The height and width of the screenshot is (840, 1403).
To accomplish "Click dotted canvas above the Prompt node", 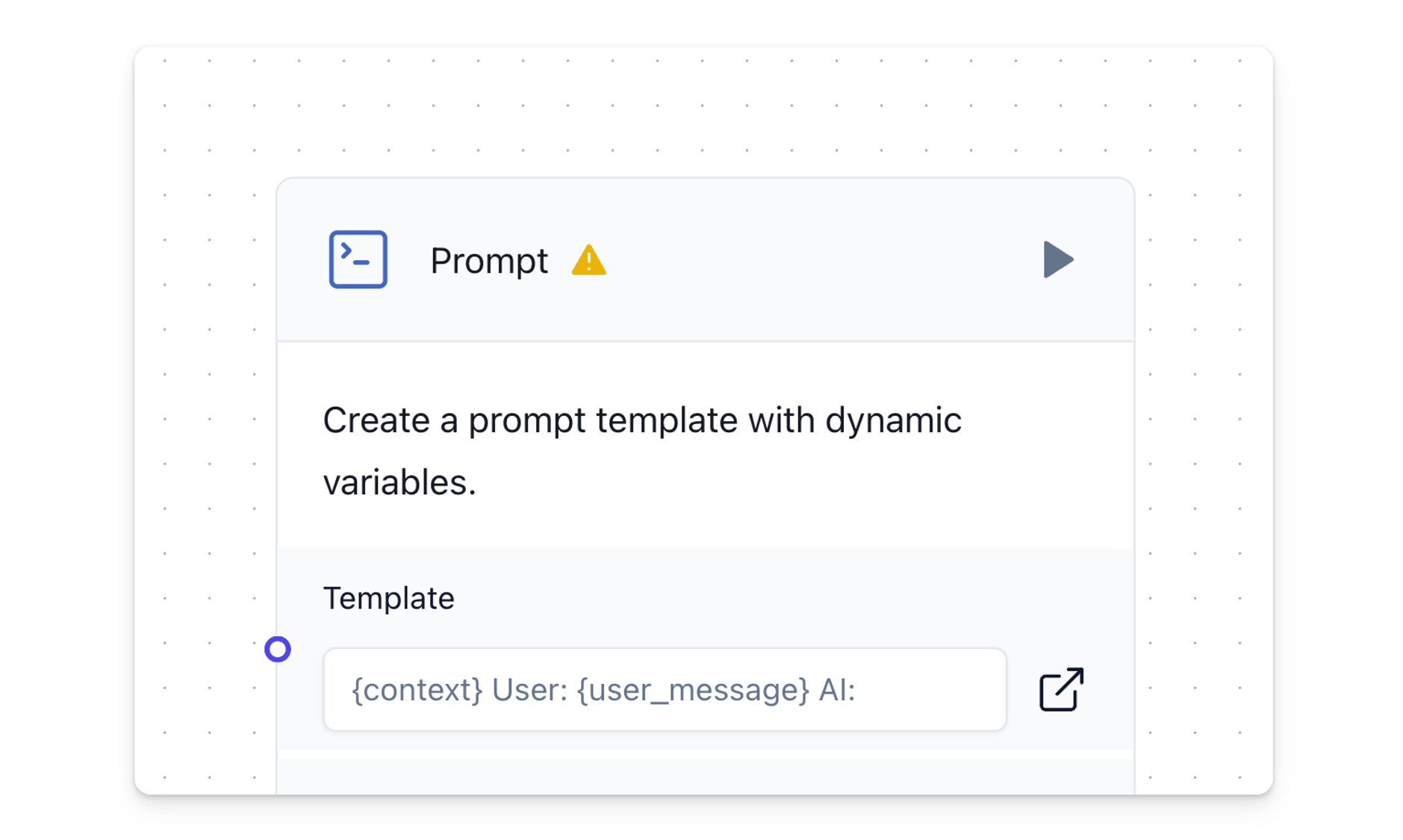I will click(x=702, y=112).
